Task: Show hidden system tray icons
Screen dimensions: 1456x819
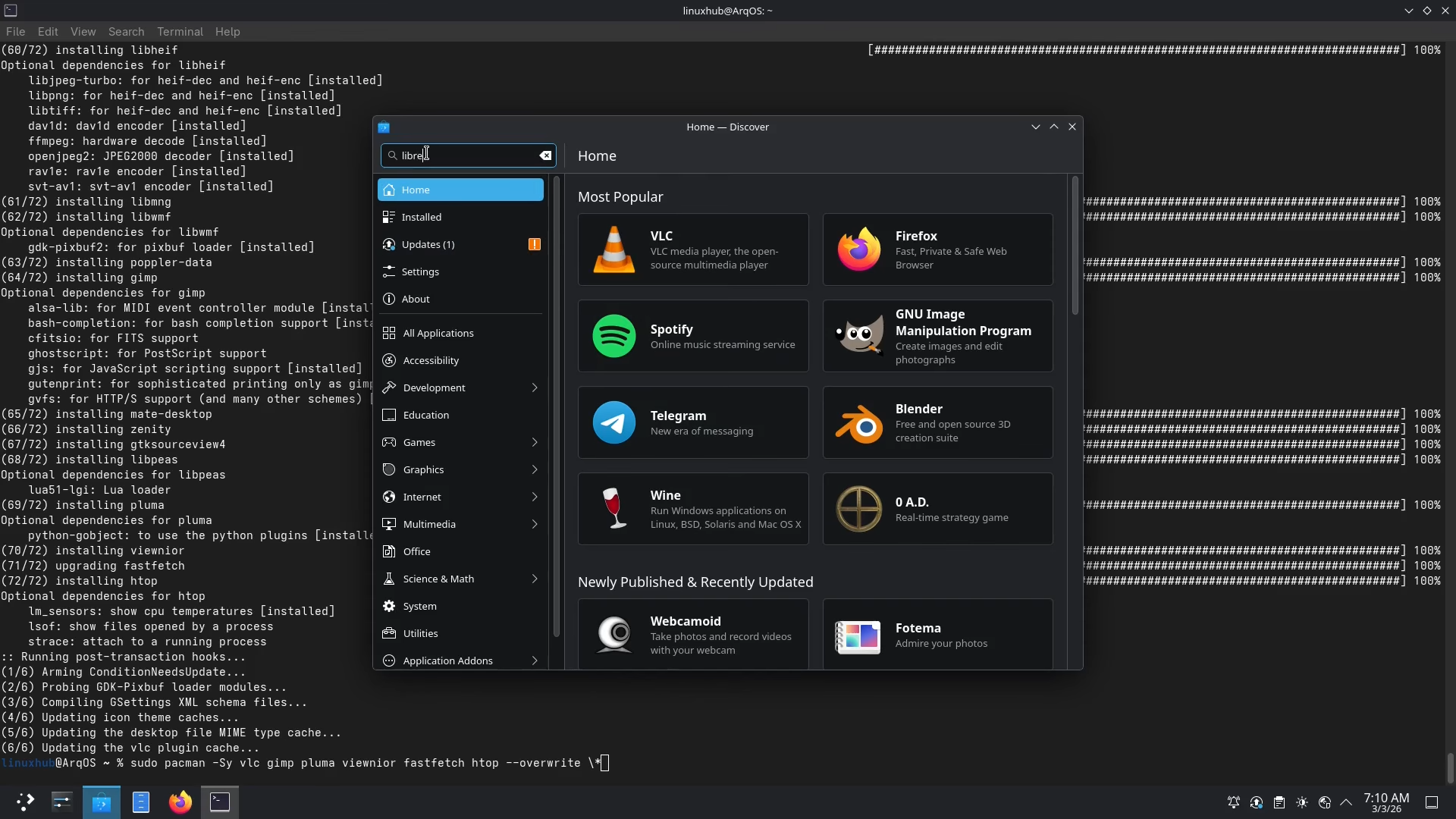Action: [x=1346, y=802]
